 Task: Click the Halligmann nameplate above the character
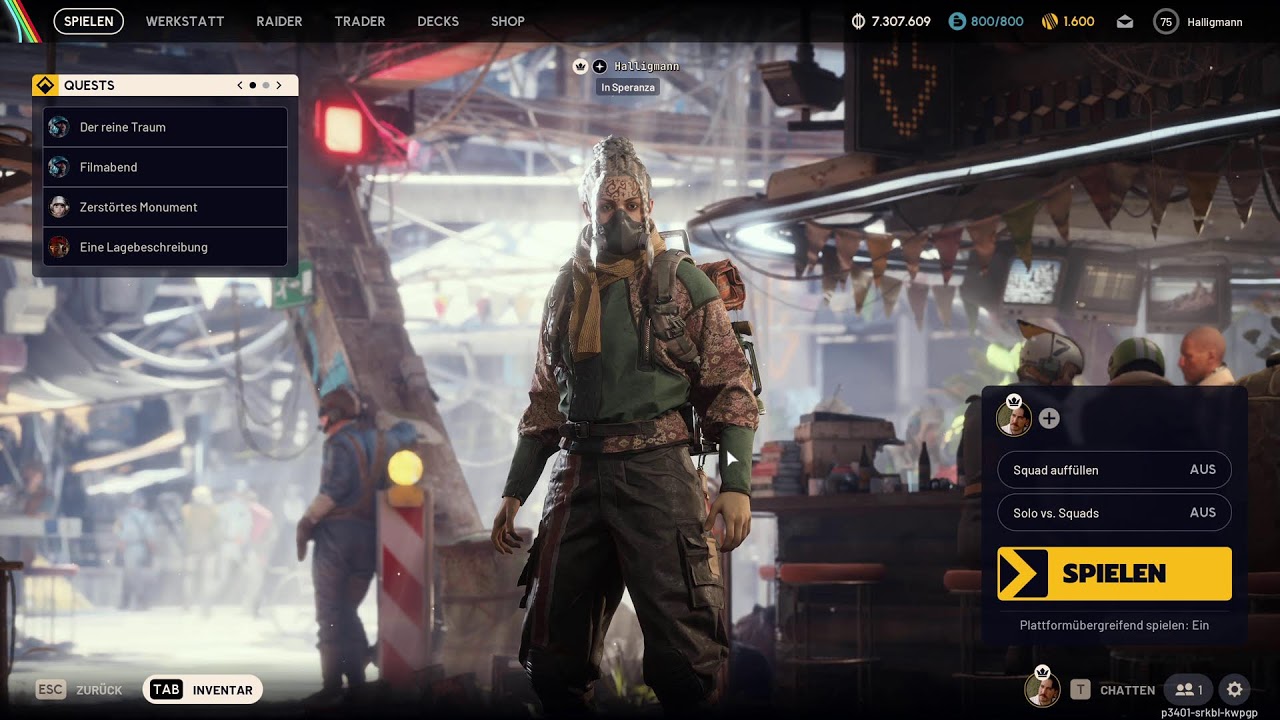(646, 66)
